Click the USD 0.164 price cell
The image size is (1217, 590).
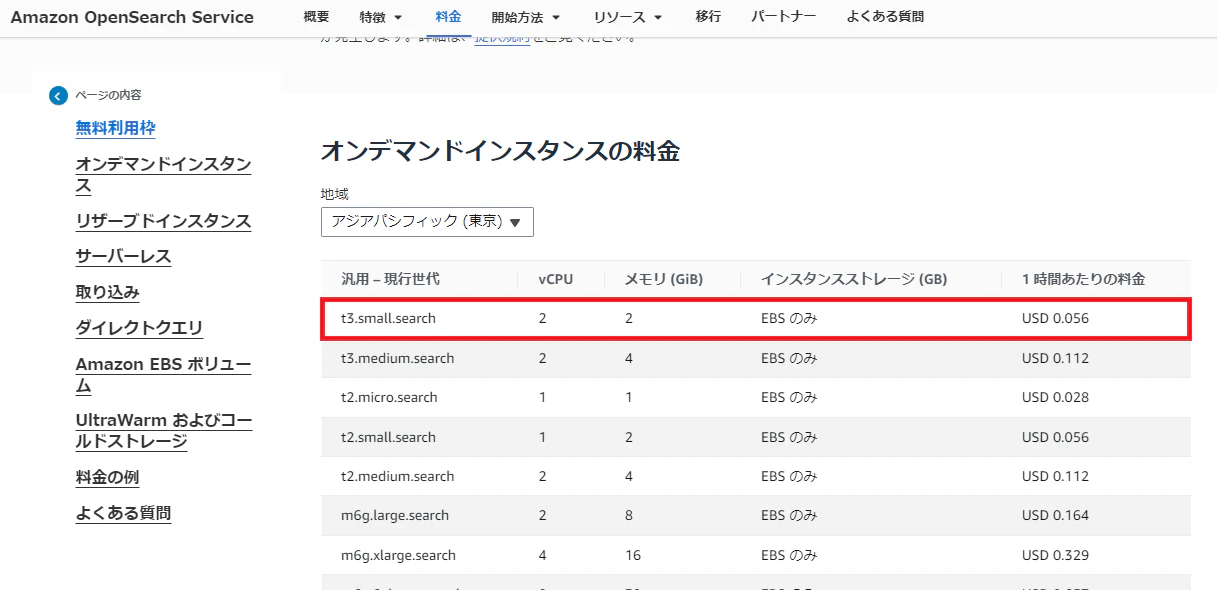(x=1055, y=515)
